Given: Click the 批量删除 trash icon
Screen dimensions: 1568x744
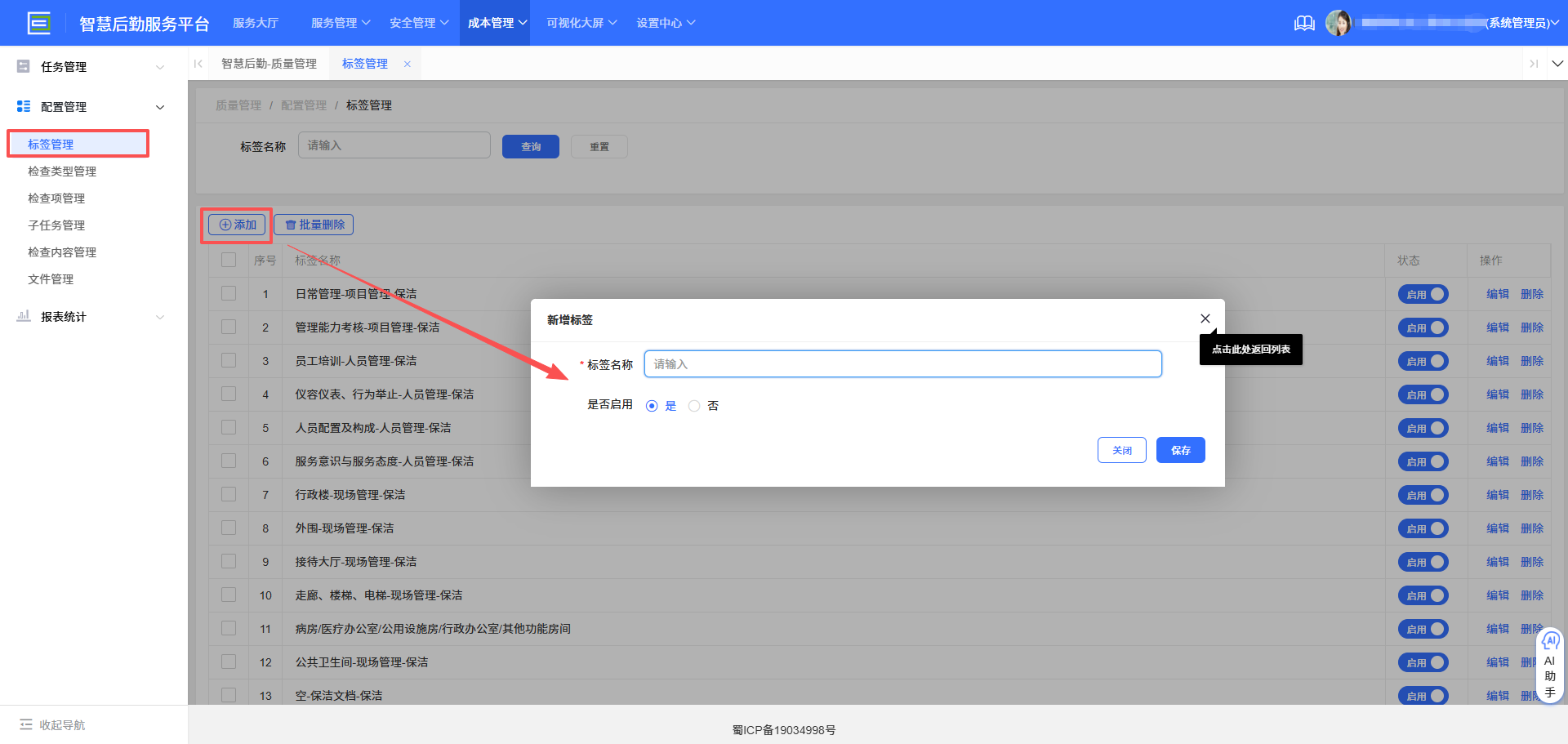Looking at the screenshot, I should coord(291,224).
